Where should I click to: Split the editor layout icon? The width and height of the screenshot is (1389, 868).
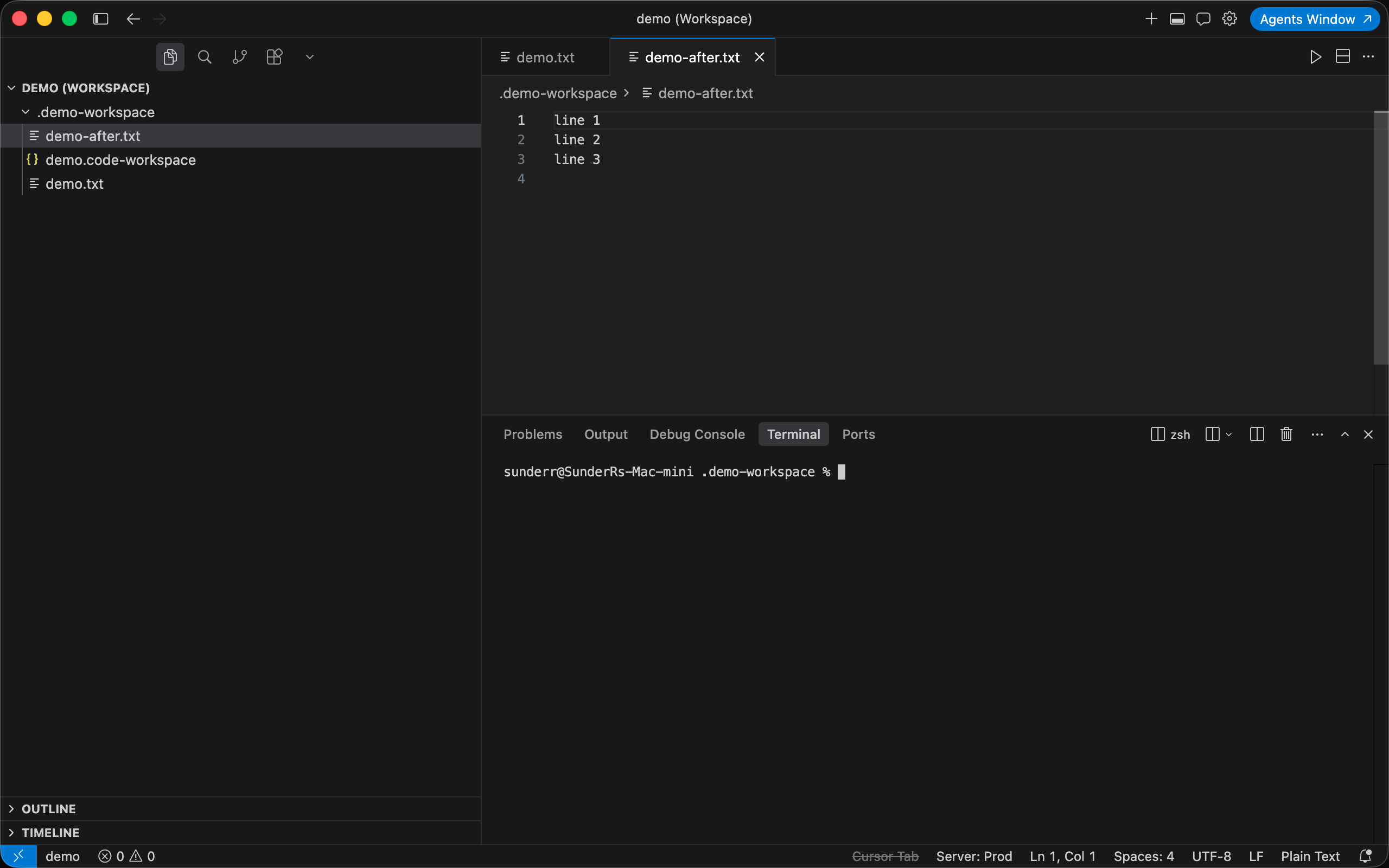click(1342, 56)
